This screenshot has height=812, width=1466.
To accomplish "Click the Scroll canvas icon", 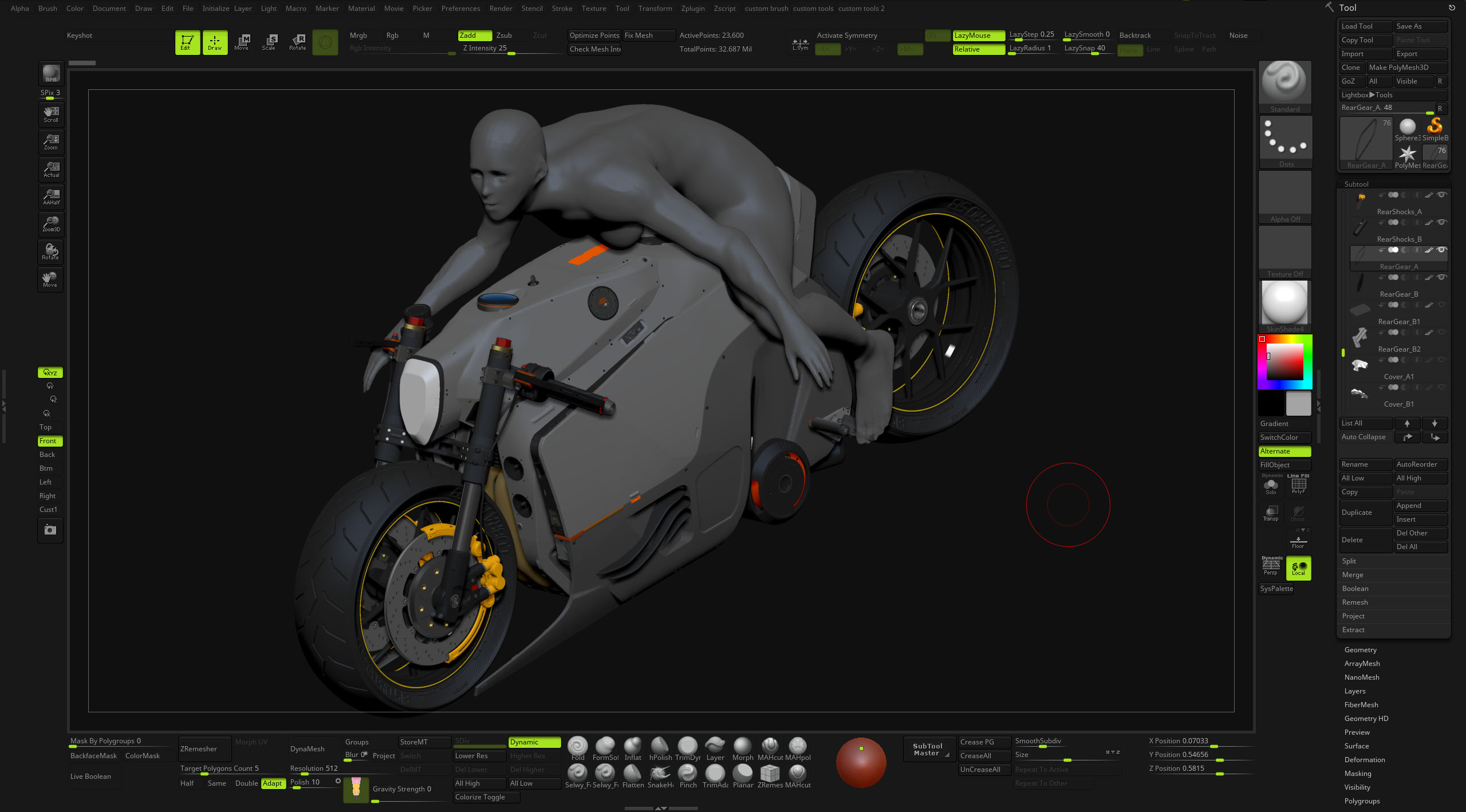I will point(51,115).
